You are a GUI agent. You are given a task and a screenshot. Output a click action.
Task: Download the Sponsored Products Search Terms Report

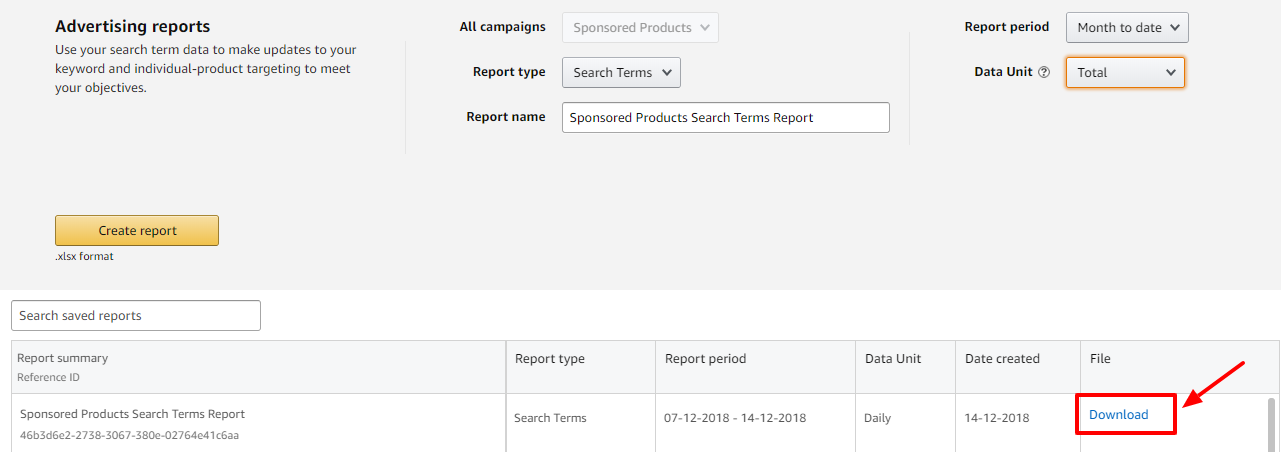[1118, 415]
